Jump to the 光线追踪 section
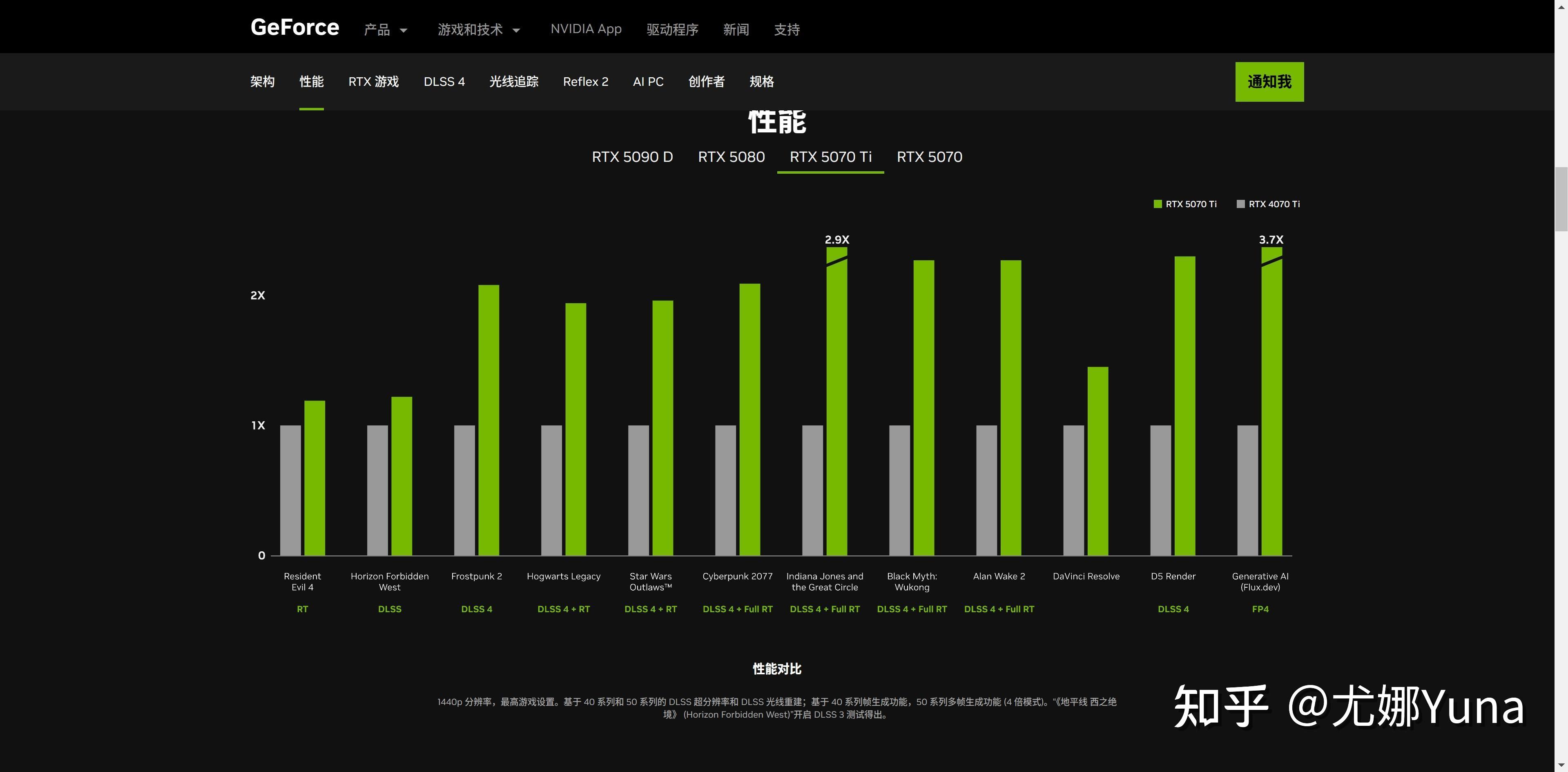 514,82
